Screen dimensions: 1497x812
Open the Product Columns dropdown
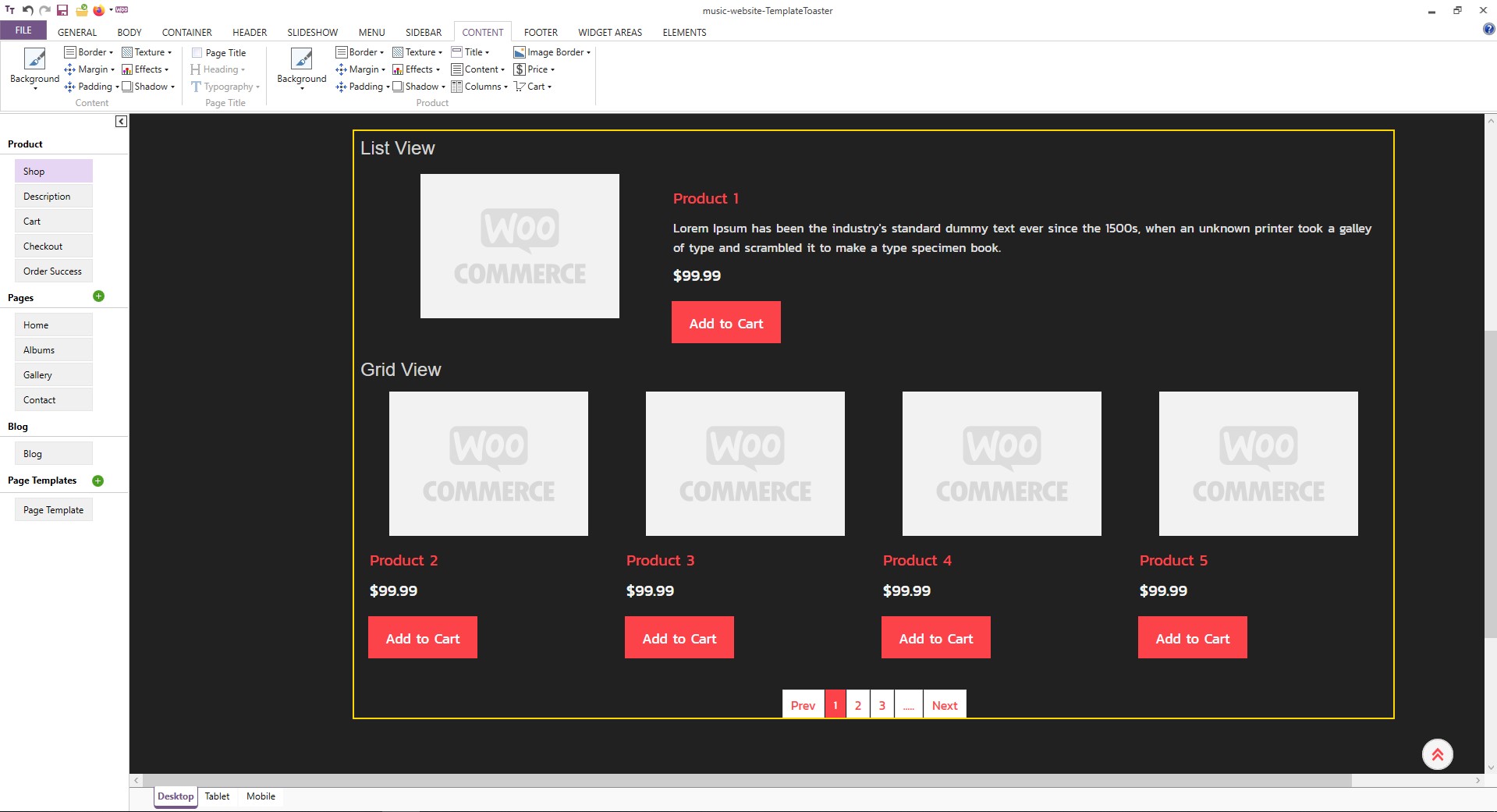pyautogui.click(x=479, y=87)
